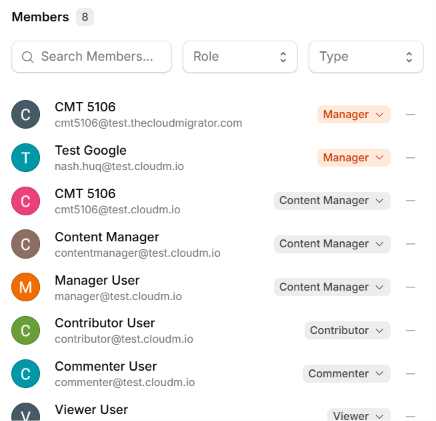Click the brown Content Manager avatar
Screen dimensions: 436x421
coord(26,244)
